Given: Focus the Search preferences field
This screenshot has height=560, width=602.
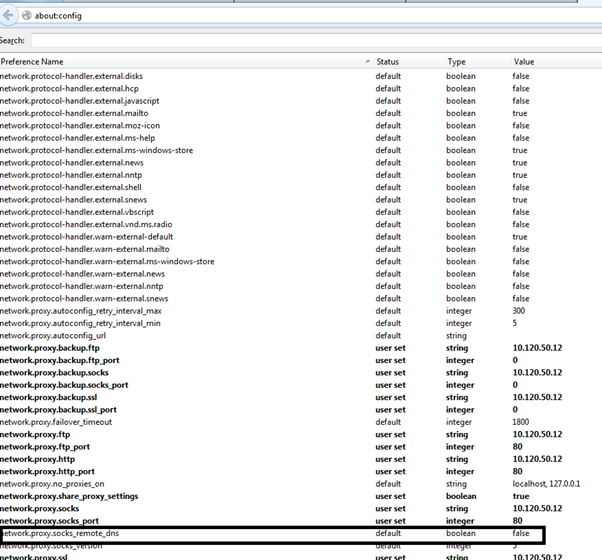Looking at the screenshot, I should coord(310,41).
